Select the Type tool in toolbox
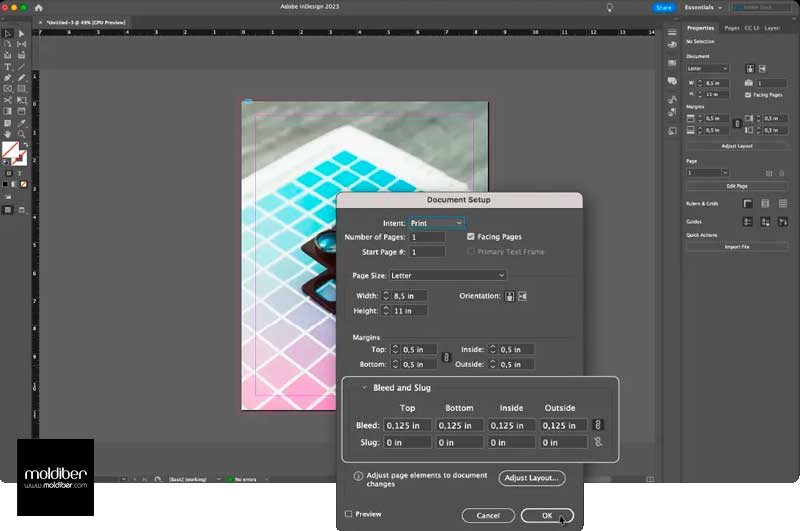Viewport: 800px width, 531px height. [x=8, y=66]
